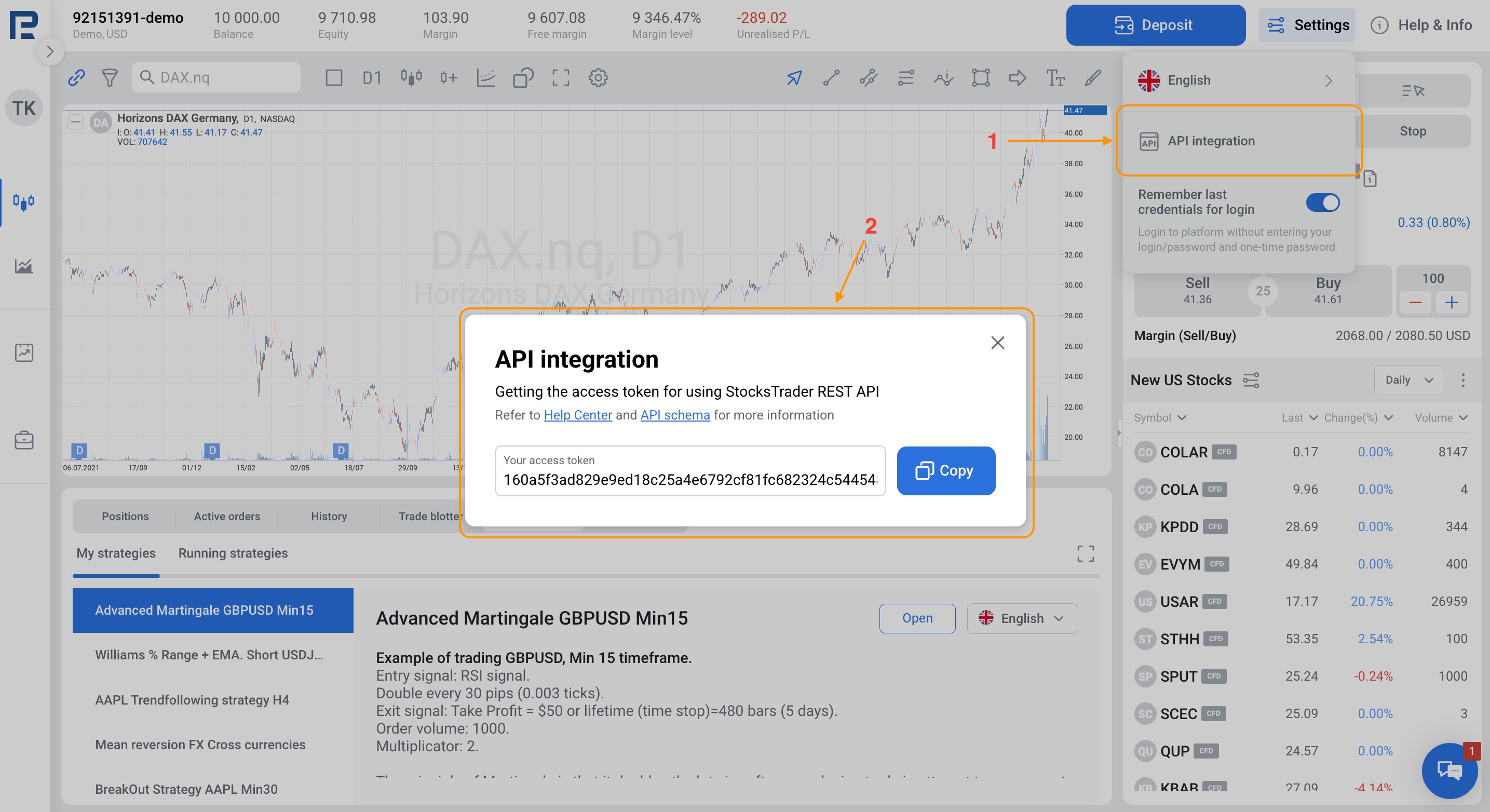The height and width of the screenshot is (812, 1490).
Task: Switch to Running strategies tab
Action: coord(233,553)
